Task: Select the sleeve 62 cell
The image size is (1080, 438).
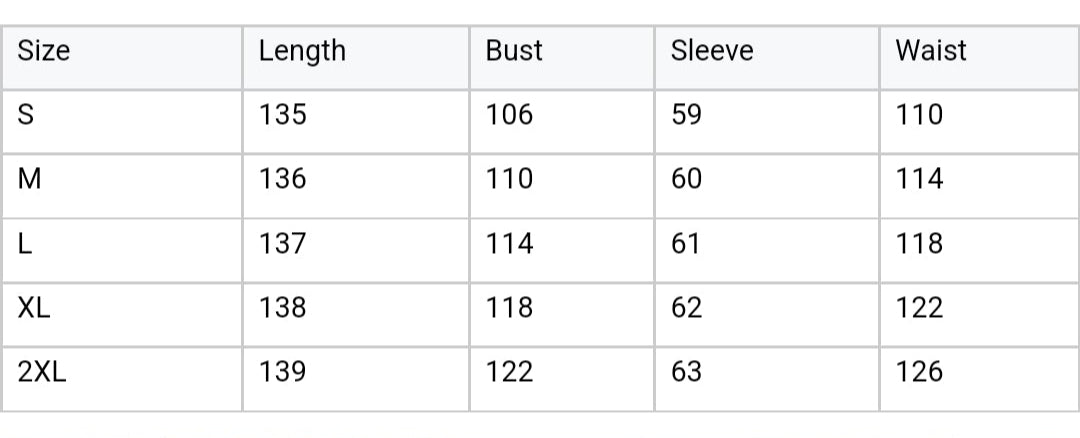Action: click(687, 307)
